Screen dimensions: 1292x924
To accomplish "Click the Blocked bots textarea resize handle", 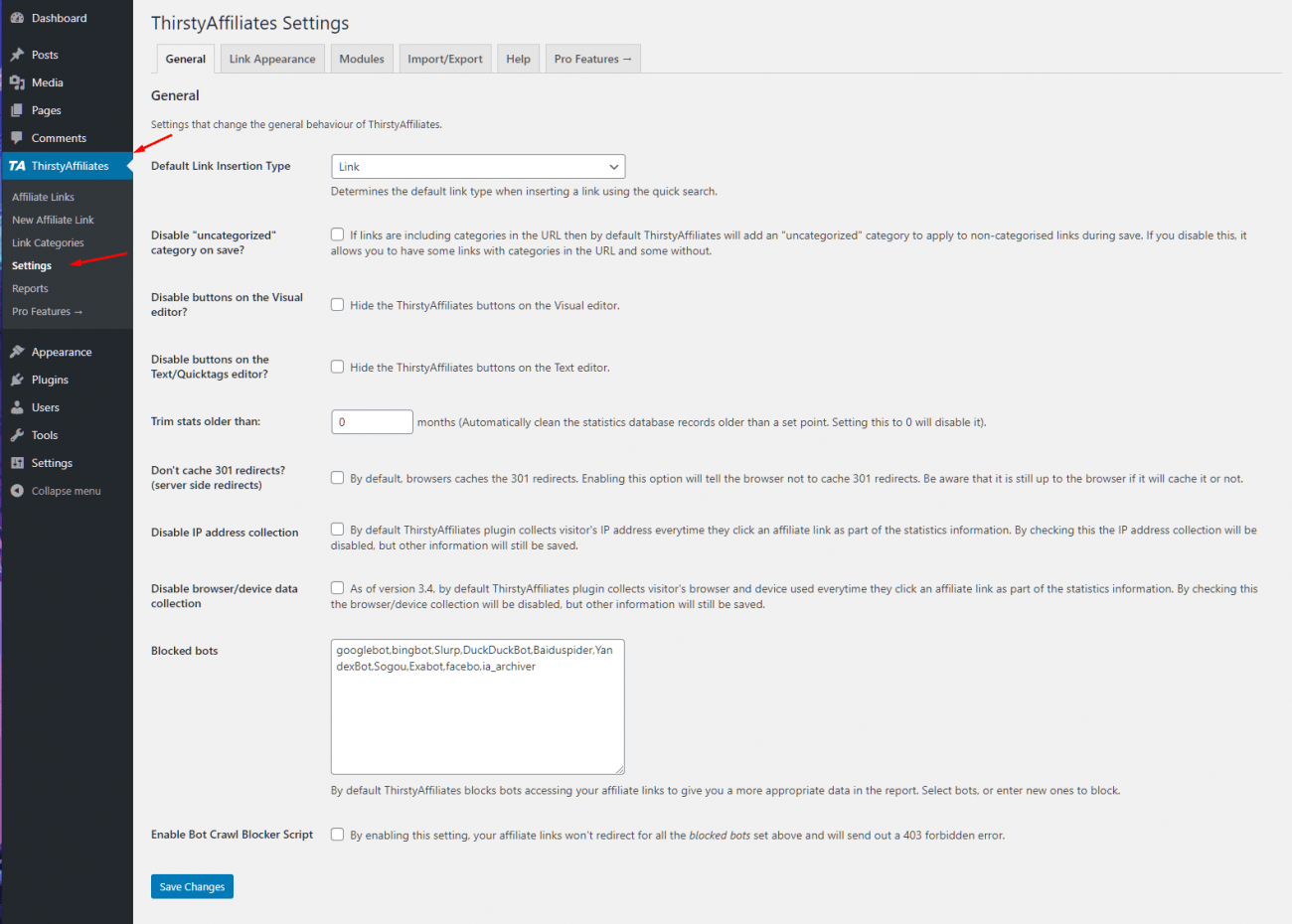I will pos(619,769).
